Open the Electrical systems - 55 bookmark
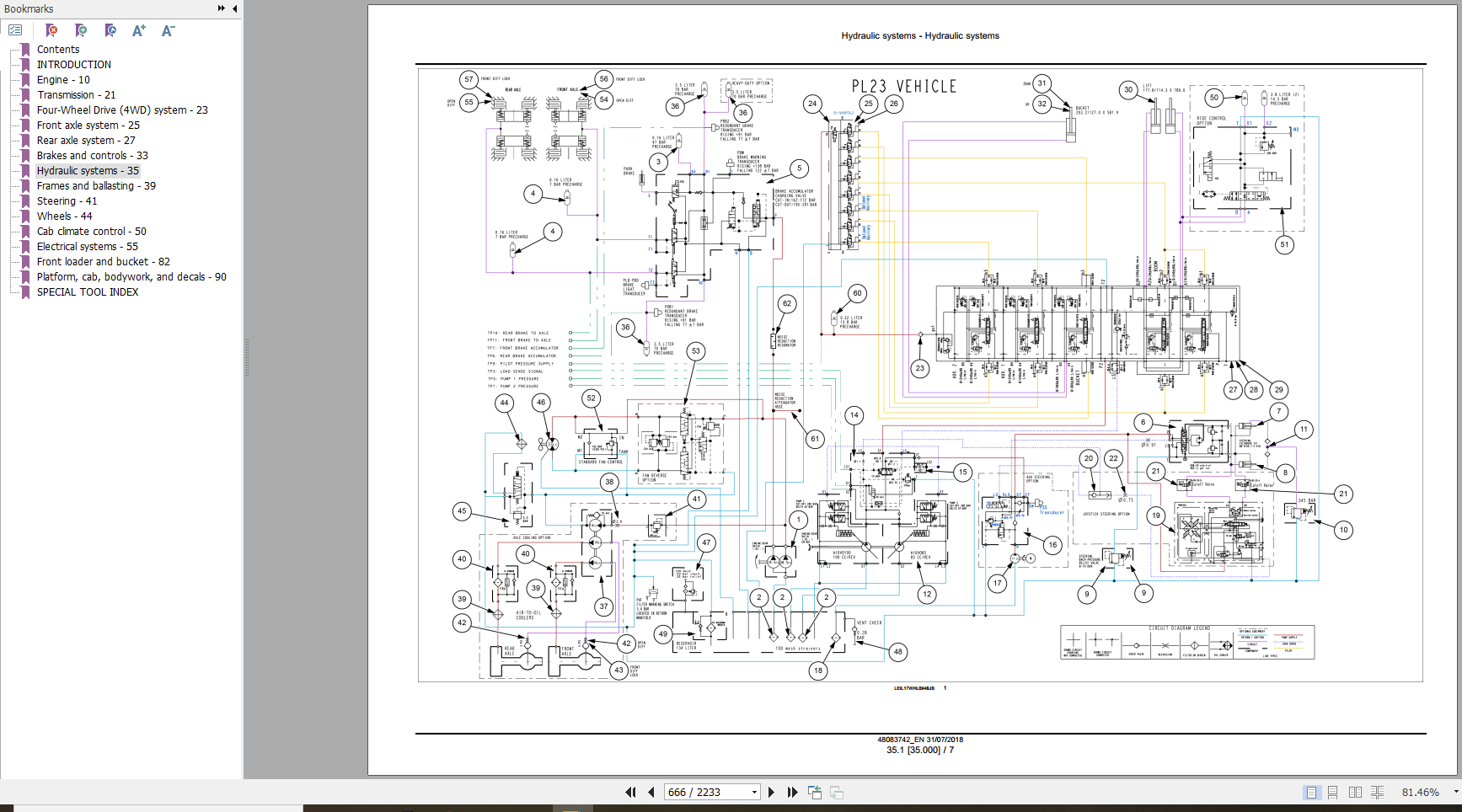This screenshot has width=1462, height=812. (x=87, y=246)
